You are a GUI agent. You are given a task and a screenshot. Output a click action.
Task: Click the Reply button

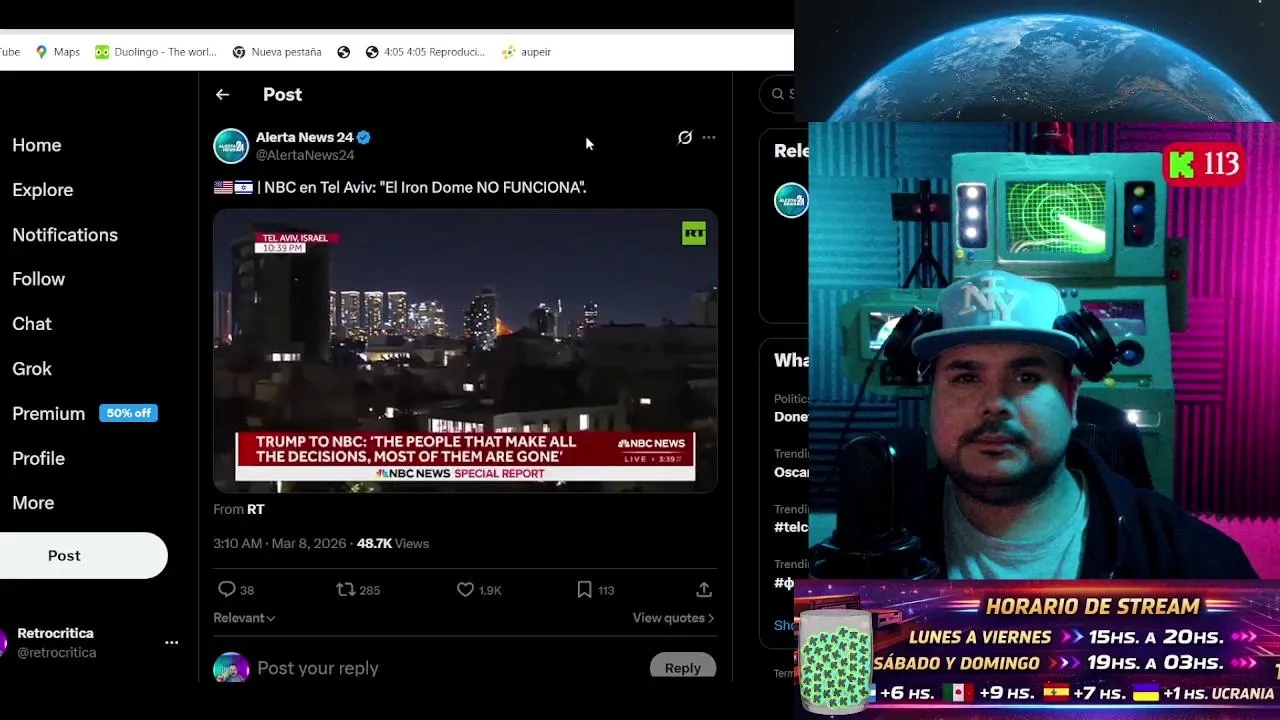click(x=683, y=668)
